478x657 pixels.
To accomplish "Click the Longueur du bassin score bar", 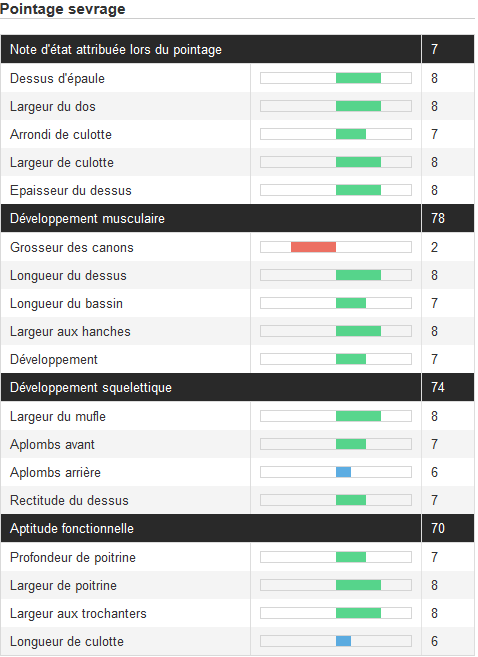I will [x=336, y=303].
